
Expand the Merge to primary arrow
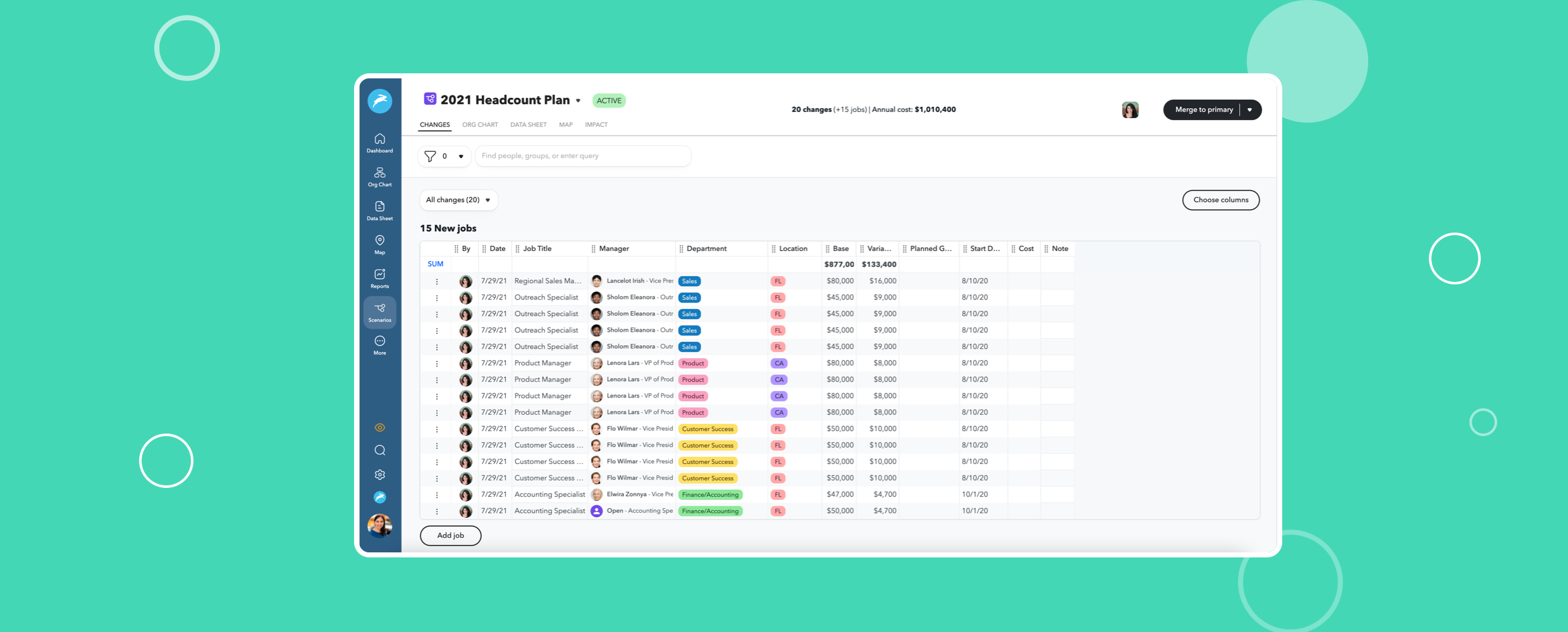[x=1249, y=110]
